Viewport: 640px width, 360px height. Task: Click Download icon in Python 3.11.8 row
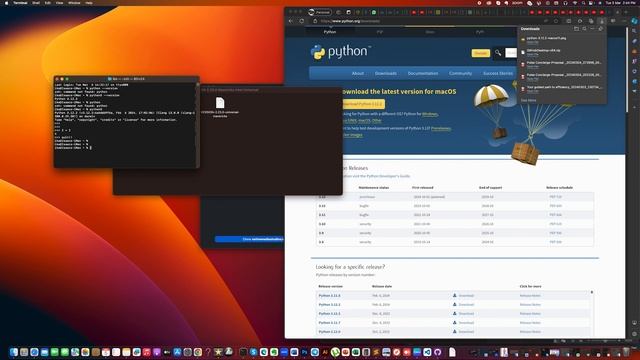point(455,296)
